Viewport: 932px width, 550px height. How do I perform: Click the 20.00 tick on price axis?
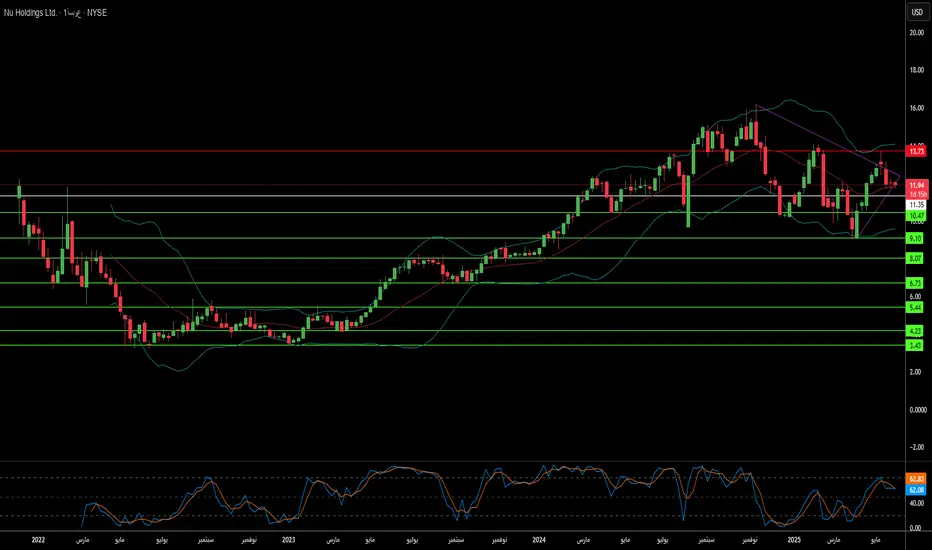coord(914,33)
